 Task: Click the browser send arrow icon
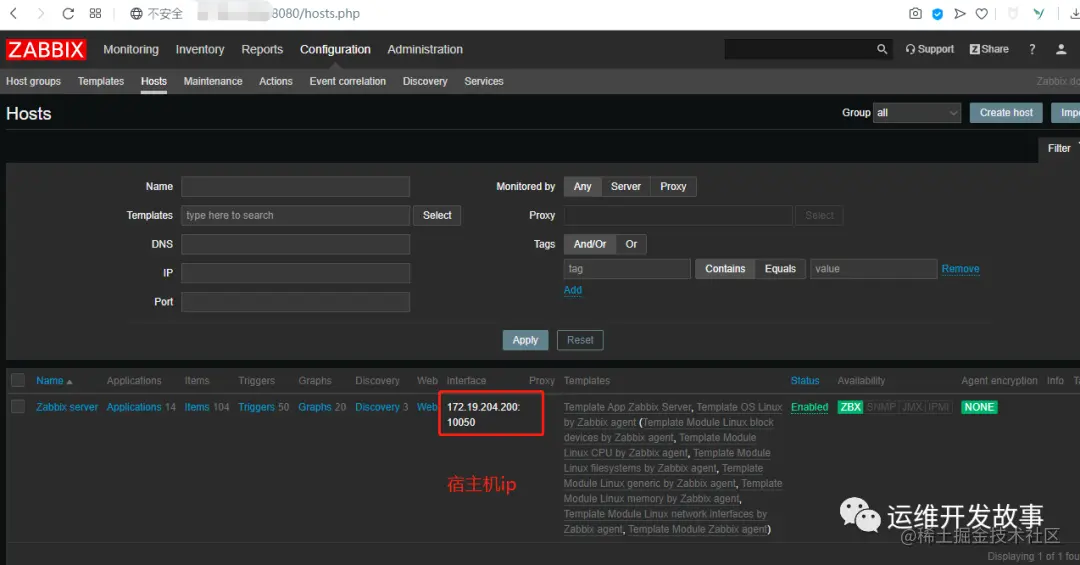pos(959,13)
